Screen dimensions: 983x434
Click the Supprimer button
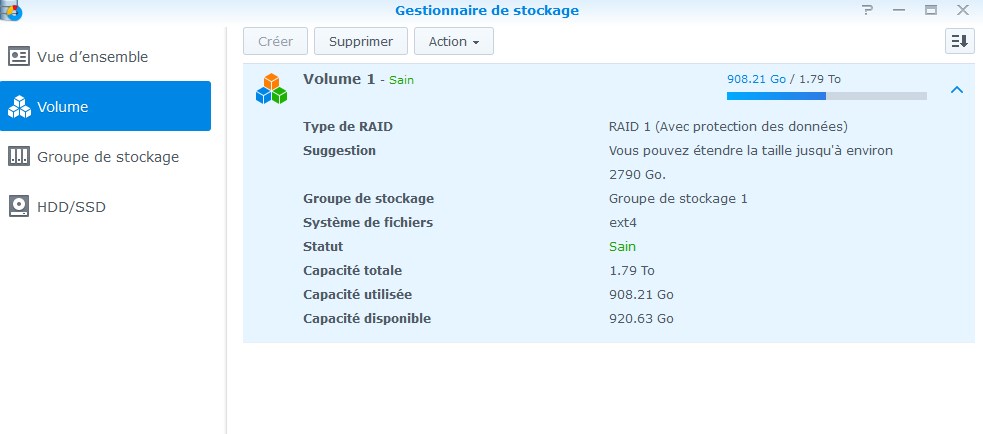pos(361,41)
